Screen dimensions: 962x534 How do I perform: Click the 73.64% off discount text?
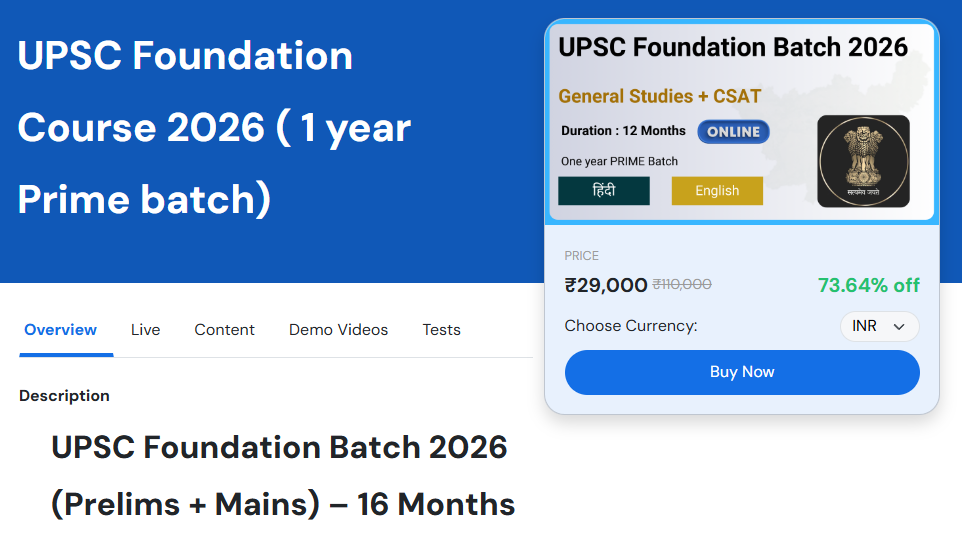(868, 285)
